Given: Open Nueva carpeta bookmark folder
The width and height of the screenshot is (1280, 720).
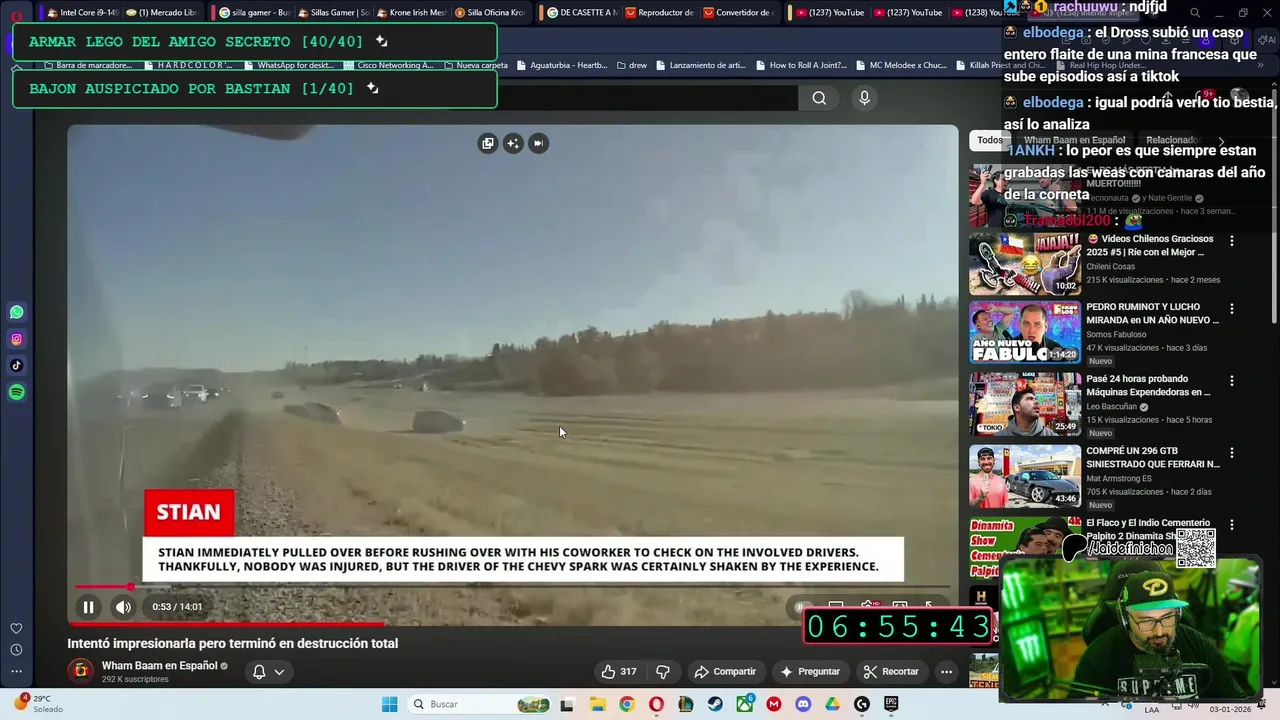Looking at the screenshot, I should (x=475, y=65).
